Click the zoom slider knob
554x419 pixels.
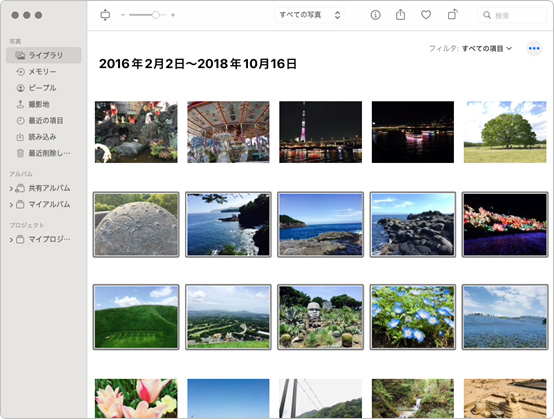(155, 15)
